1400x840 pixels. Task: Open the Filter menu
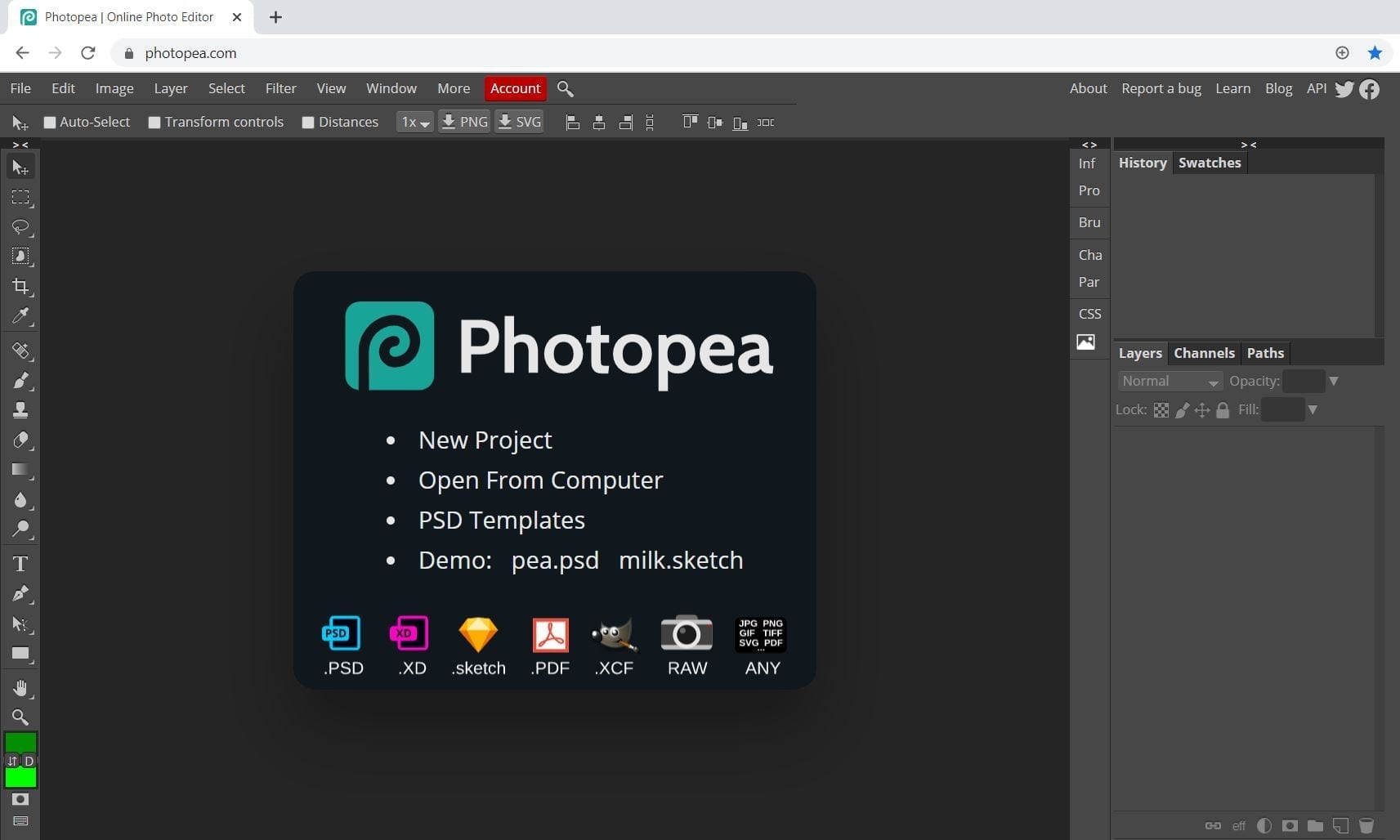[280, 88]
